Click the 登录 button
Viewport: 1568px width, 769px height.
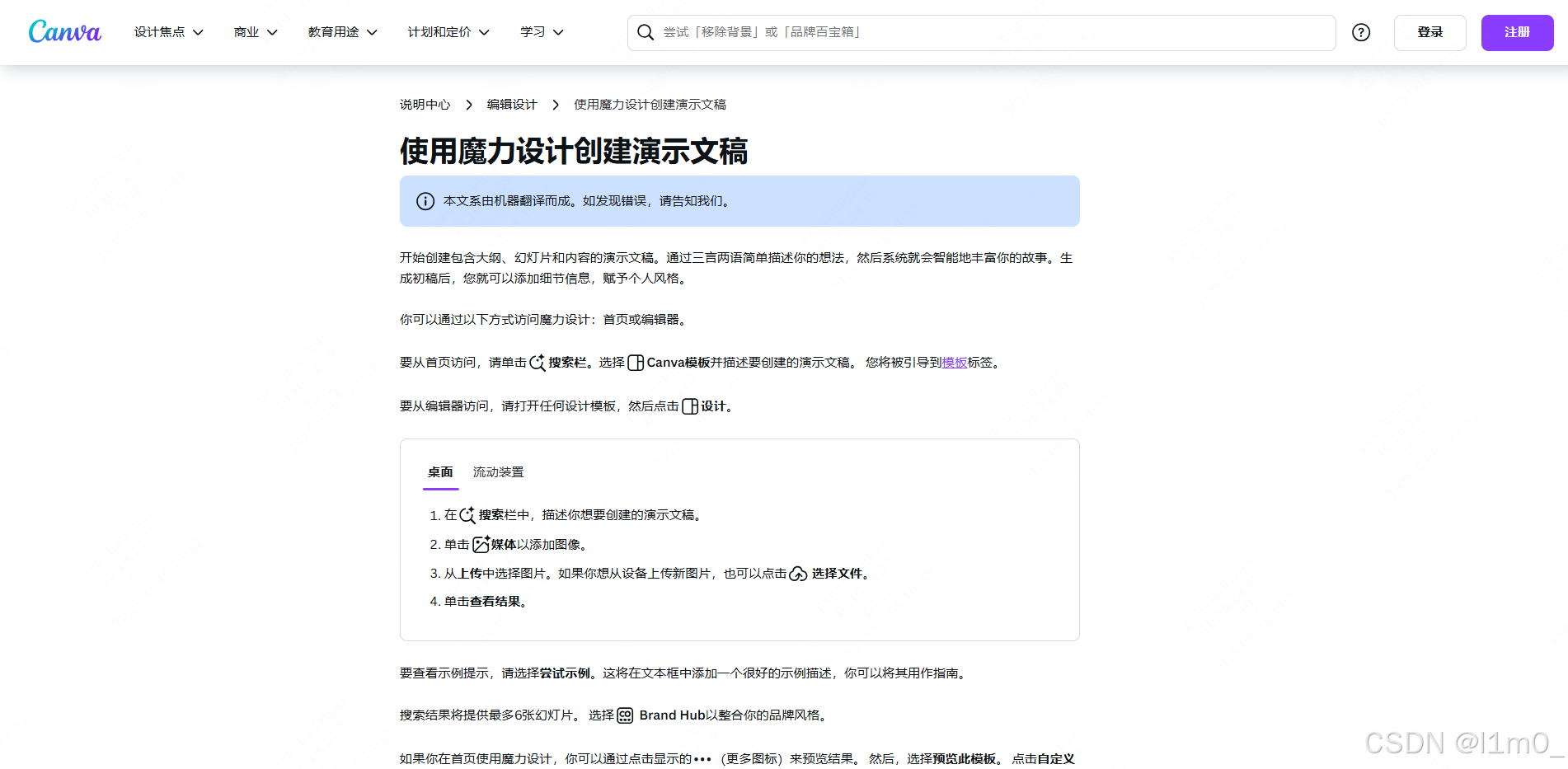(x=1430, y=32)
